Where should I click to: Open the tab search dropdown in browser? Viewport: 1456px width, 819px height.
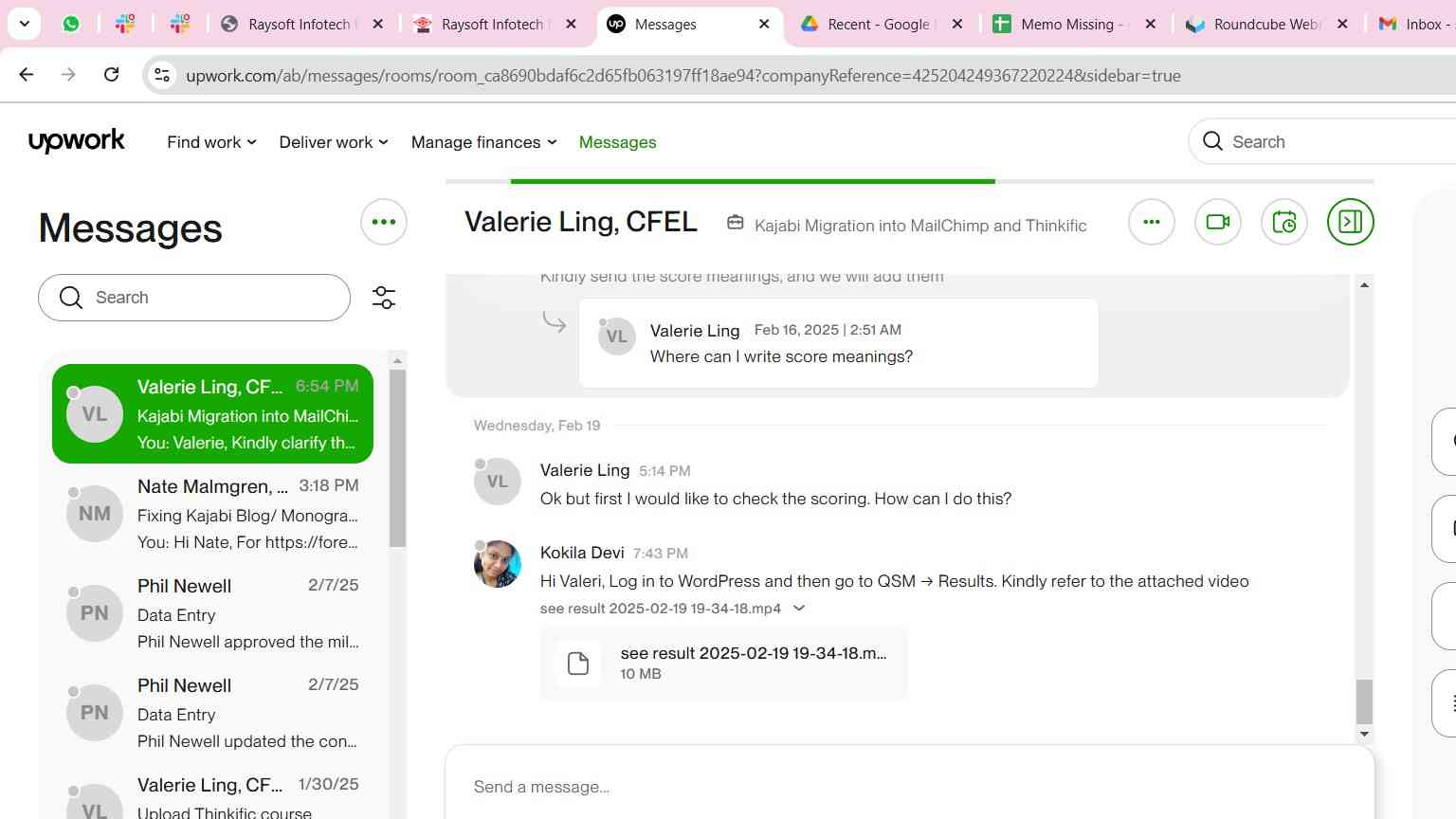(24, 24)
